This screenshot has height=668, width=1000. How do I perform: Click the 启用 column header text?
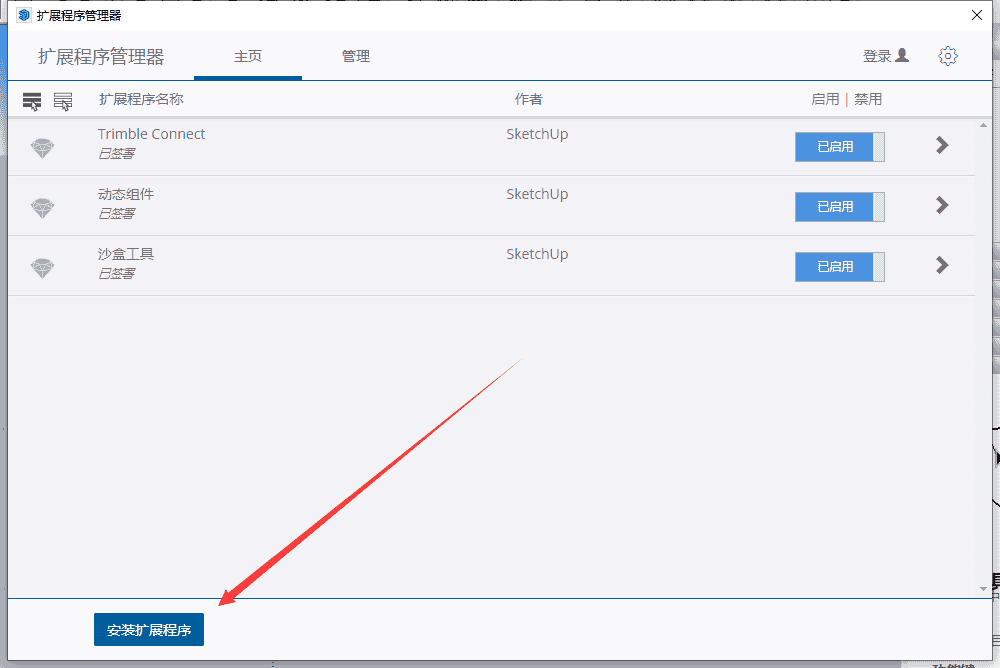(825, 99)
